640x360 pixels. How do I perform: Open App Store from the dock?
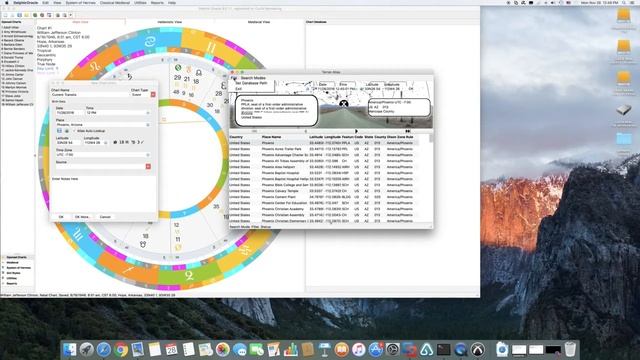(x=376, y=350)
